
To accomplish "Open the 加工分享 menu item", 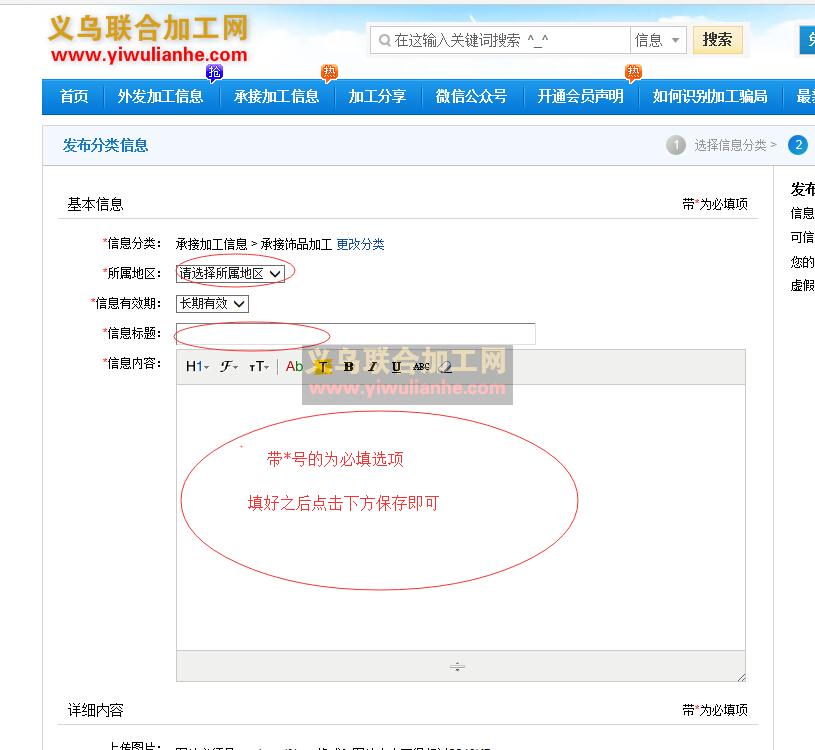I will pyautogui.click(x=377, y=96).
